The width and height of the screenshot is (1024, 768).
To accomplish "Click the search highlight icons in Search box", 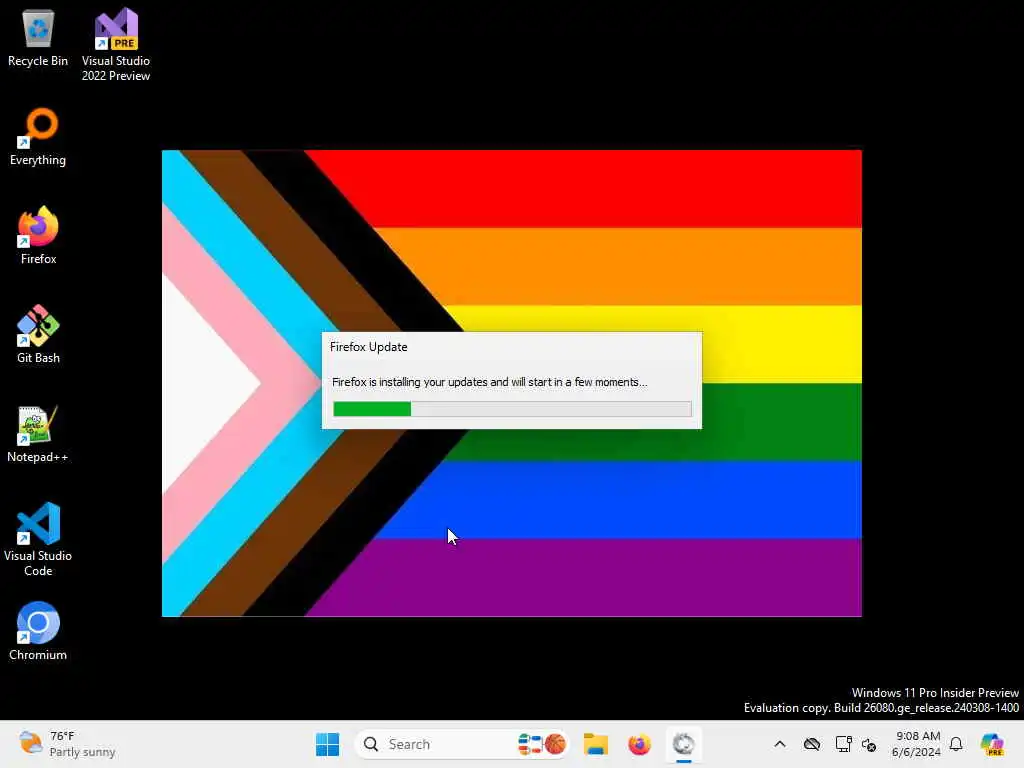I will click(541, 744).
